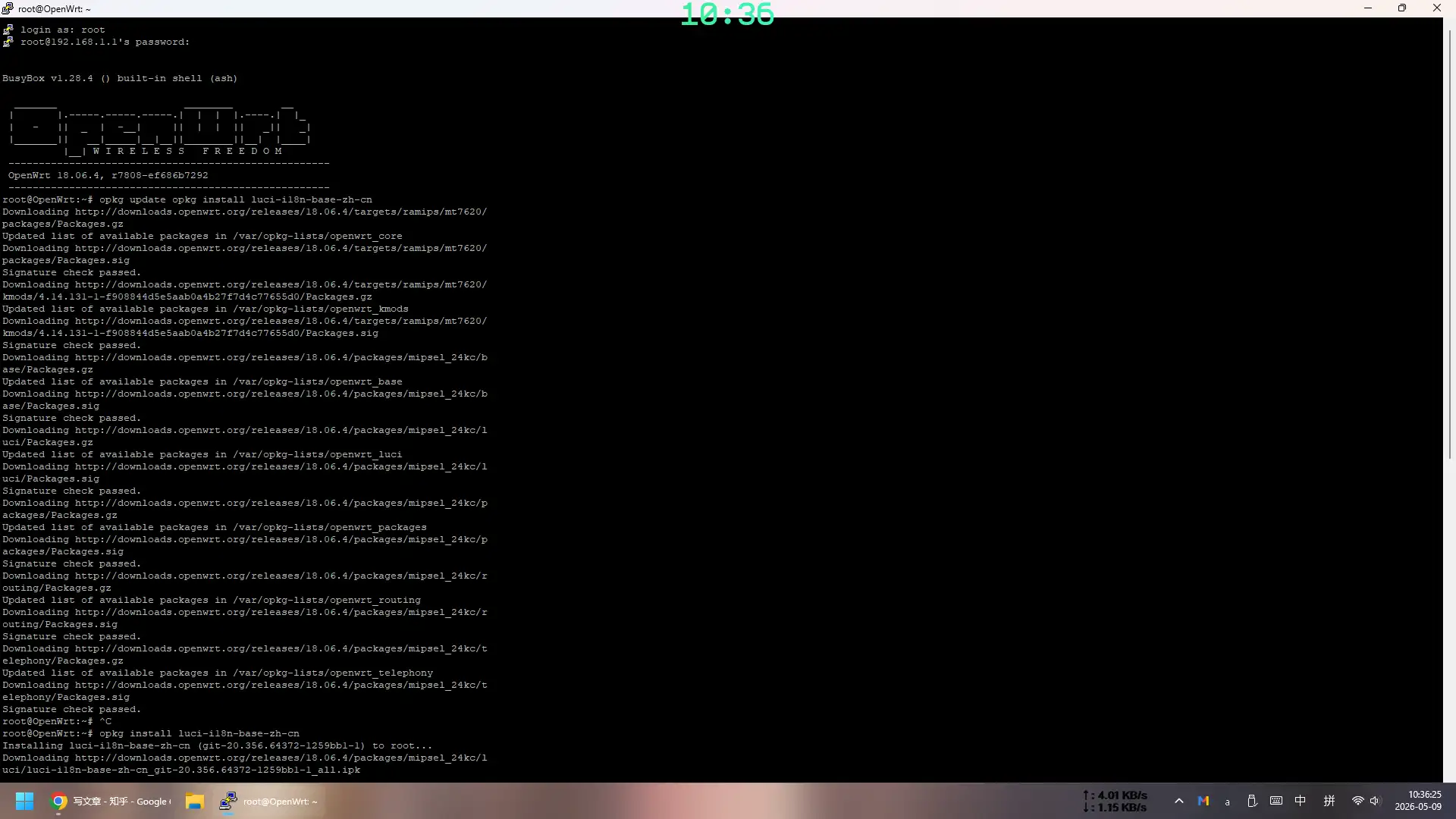Viewport: 1456px width, 819px height.
Task: Open Safely Remove Hardware USB tray icon
Action: [1252, 801]
